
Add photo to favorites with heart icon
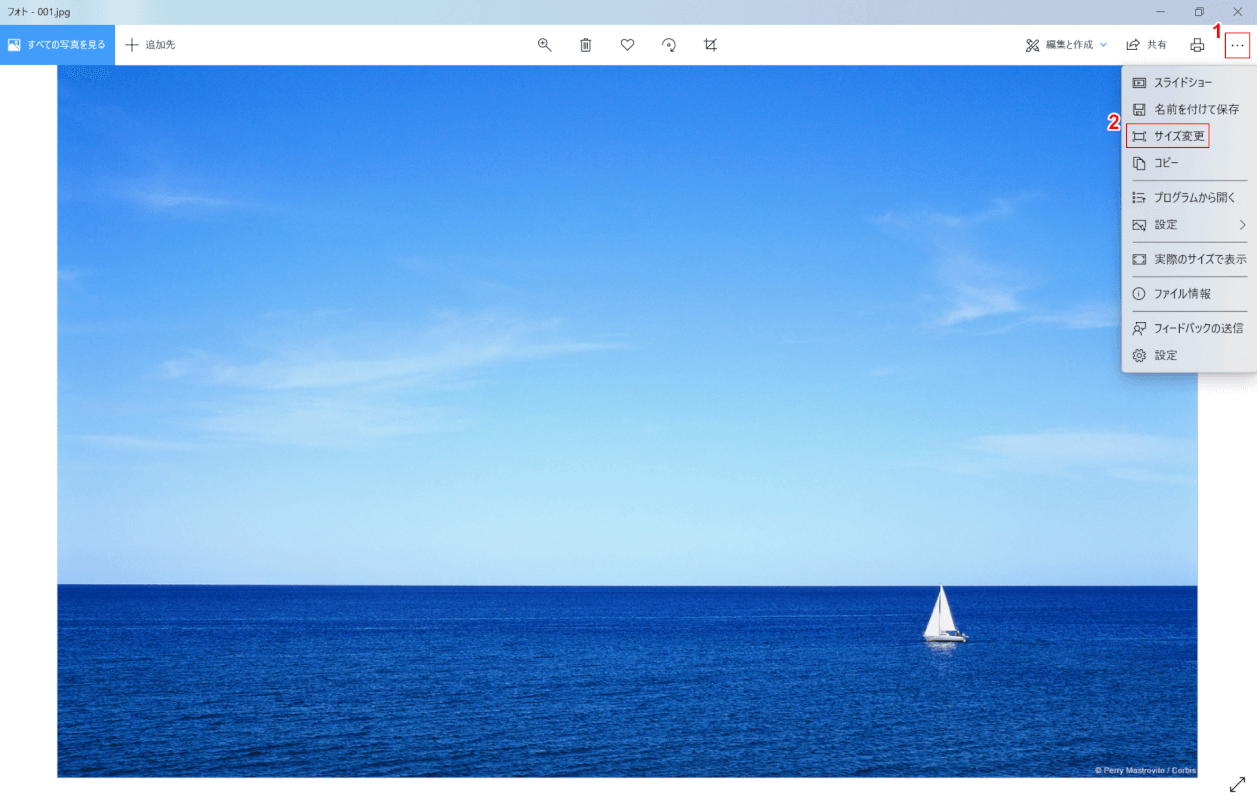(x=627, y=45)
